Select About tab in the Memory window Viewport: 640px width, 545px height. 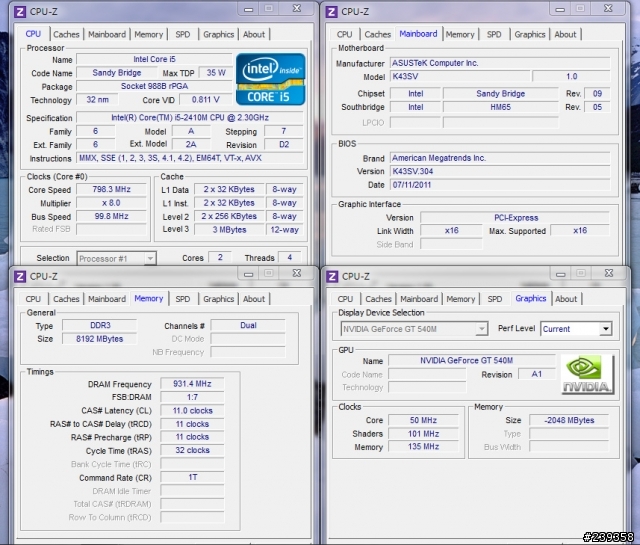click(x=254, y=299)
